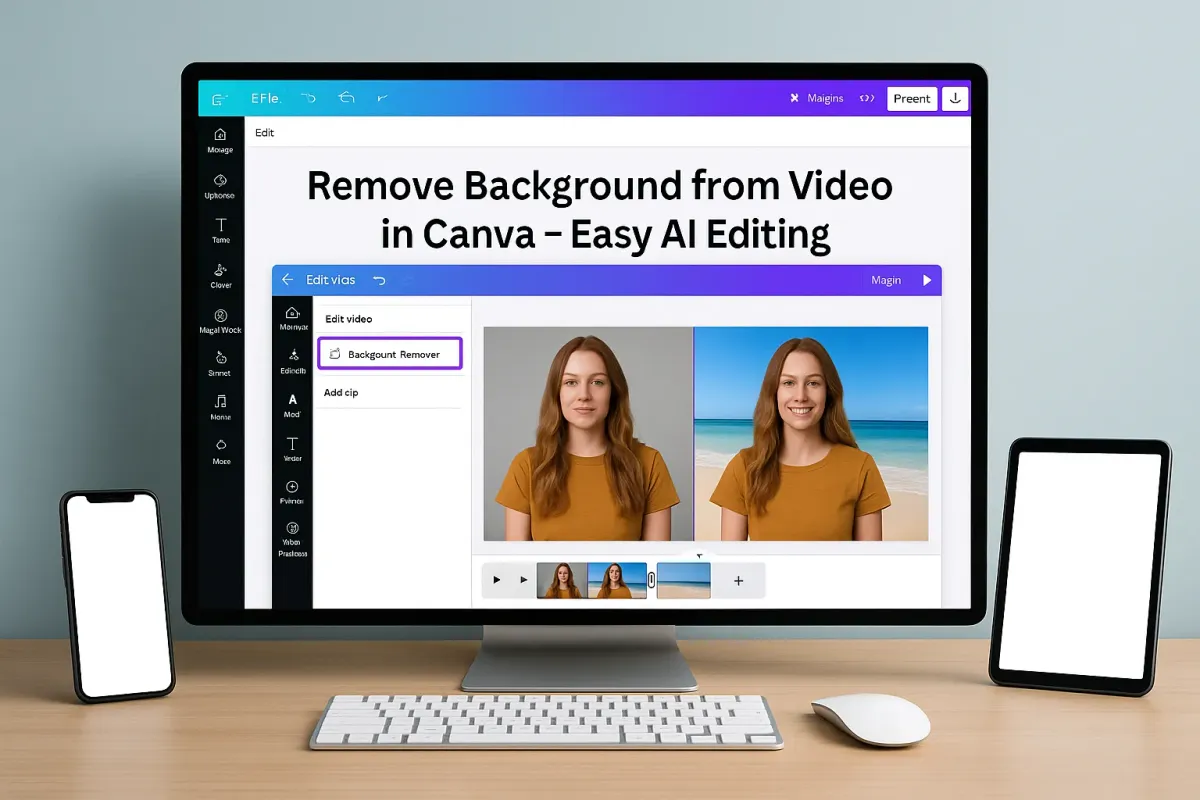The image size is (1200, 800).
Task: Select the gray-background video preview
Action: pos(588,434)
